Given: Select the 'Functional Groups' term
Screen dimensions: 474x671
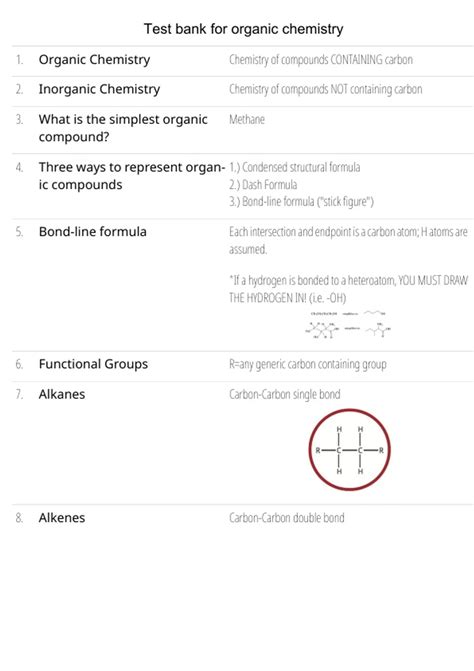Looking at the screenshot, I should pyautogui.click(x=93, y=364).
